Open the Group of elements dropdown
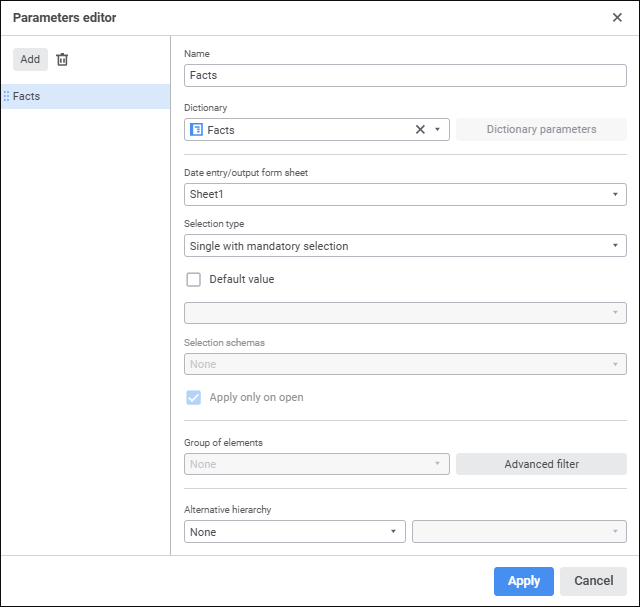This screenshot has width=640, height=607. point(317,464)
